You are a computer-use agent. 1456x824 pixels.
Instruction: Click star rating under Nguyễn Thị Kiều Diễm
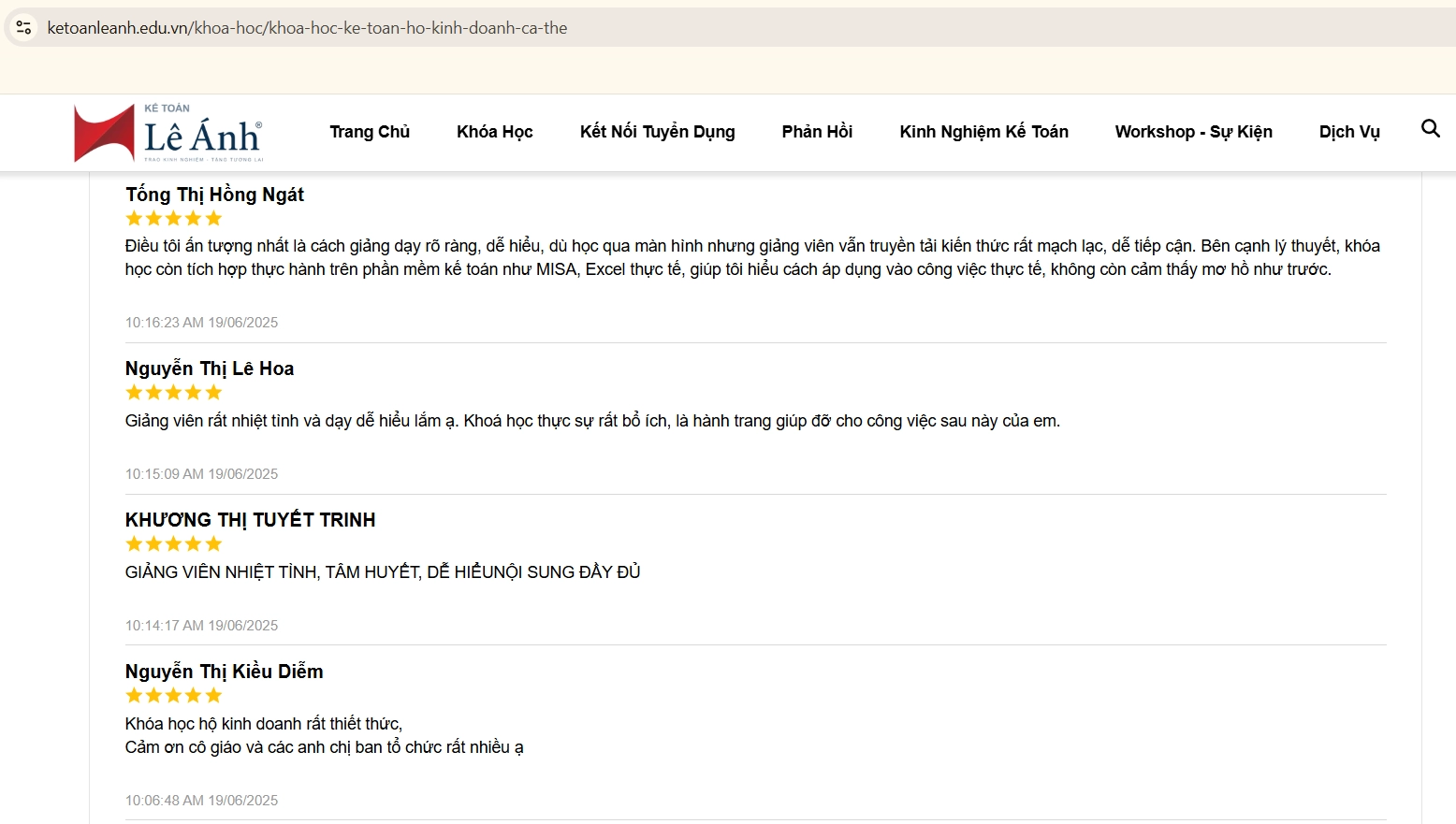(x=174, y=696)
